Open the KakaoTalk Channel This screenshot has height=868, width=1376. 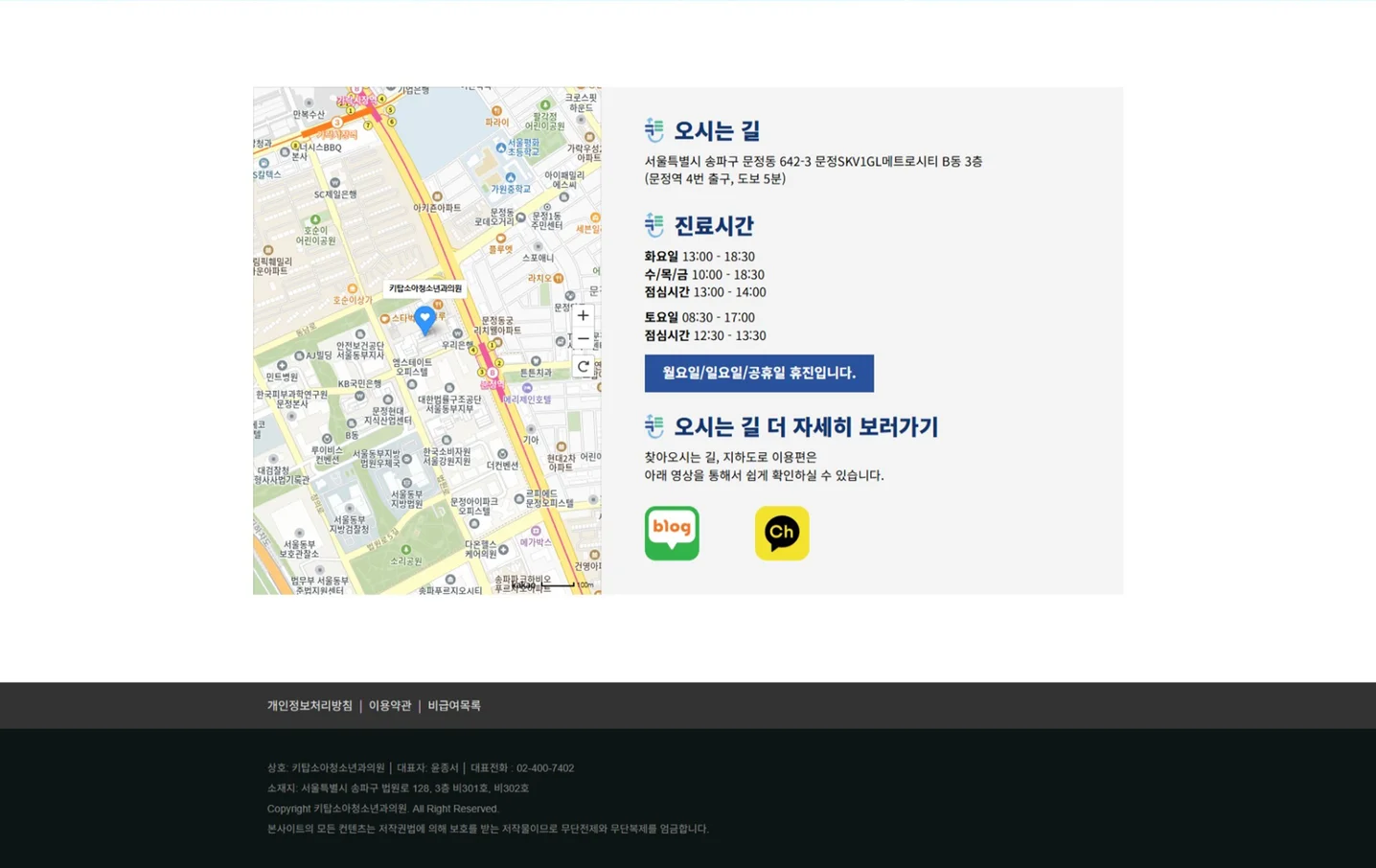[x=781, y=533]
